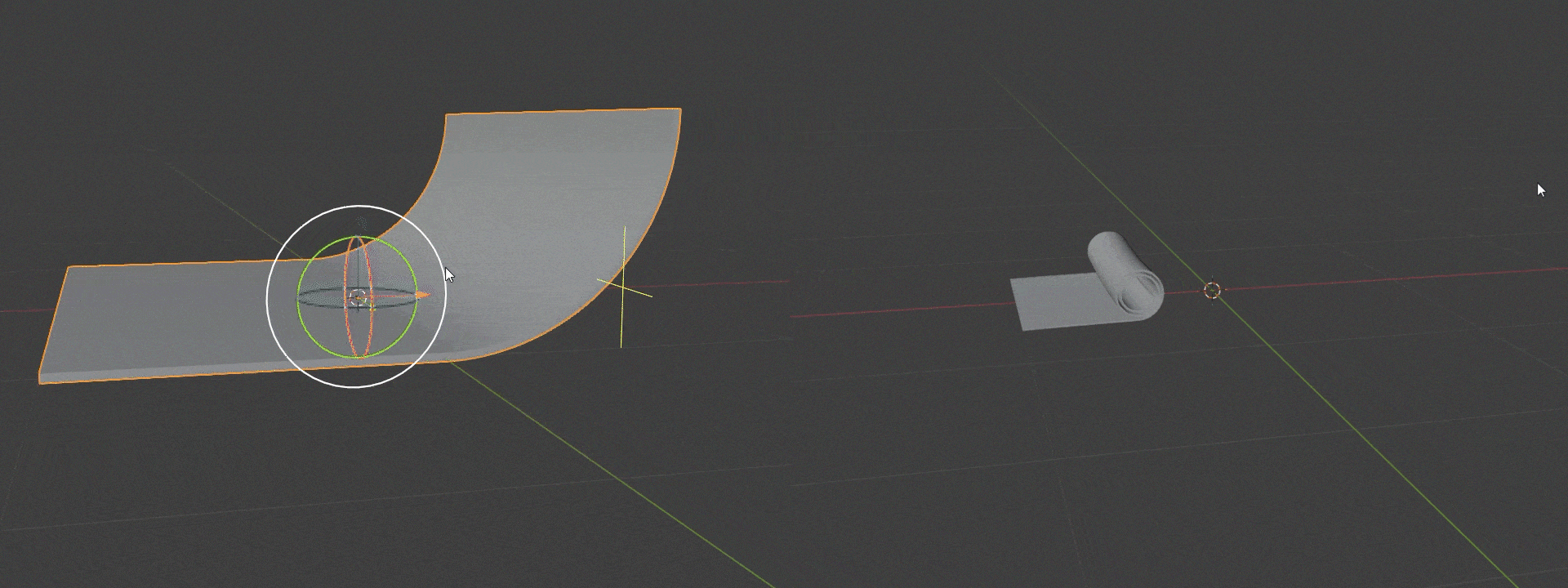The height and width of the screenshot is (588, 1568).
Task: Click the object origin at gizmo center
Action: (357, 297)
